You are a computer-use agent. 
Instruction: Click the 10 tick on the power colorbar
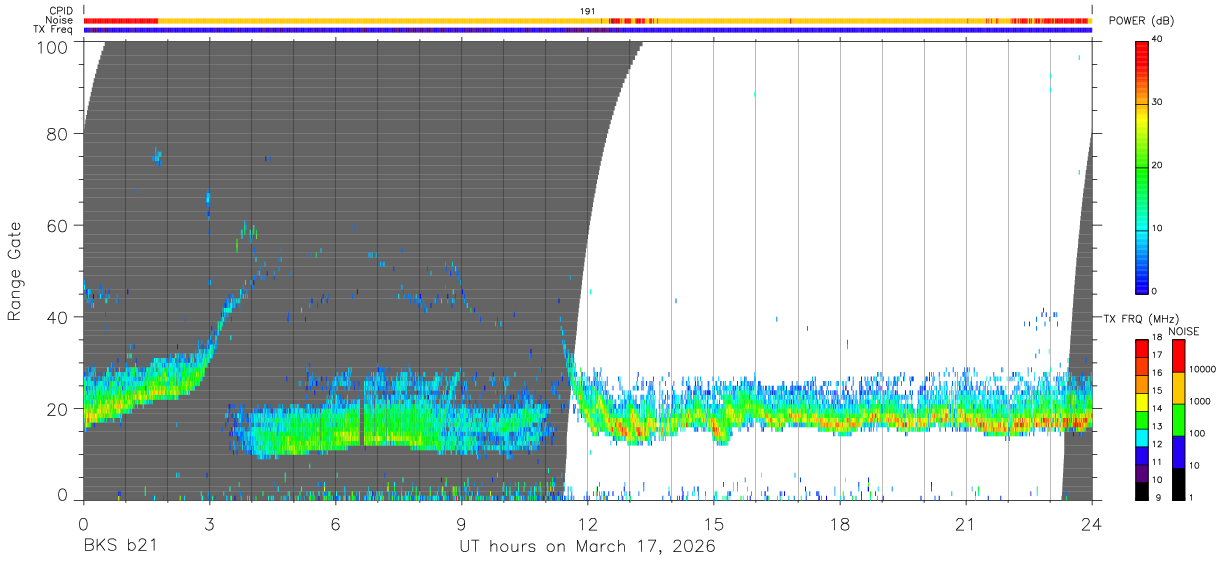pyautogui.click(x=1156, y=228)
